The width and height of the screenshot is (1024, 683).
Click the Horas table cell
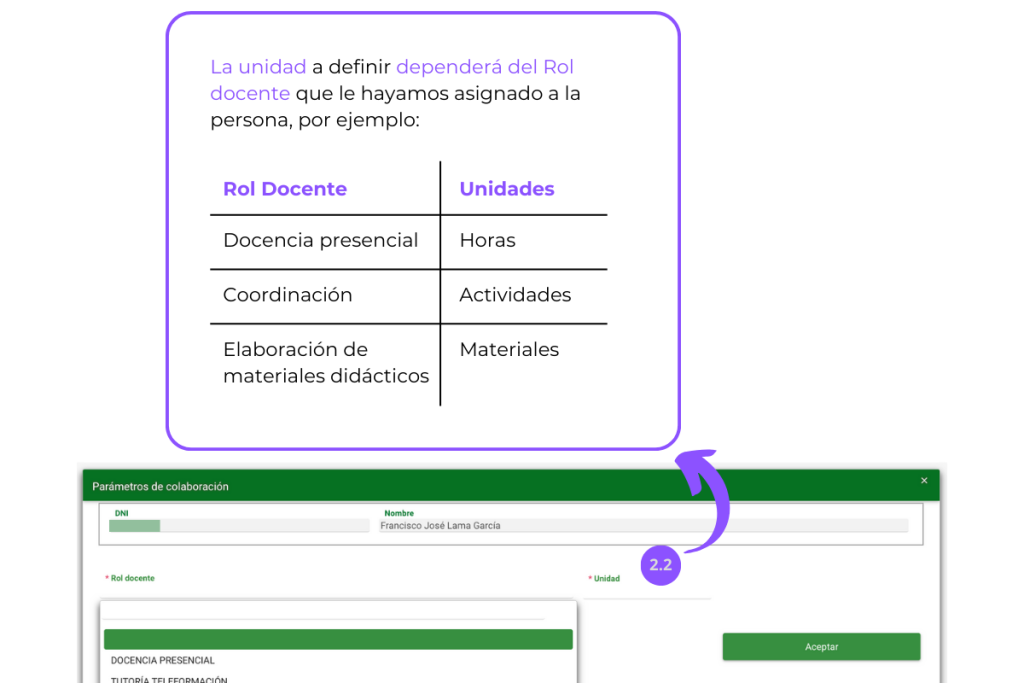tap(487, 240)
